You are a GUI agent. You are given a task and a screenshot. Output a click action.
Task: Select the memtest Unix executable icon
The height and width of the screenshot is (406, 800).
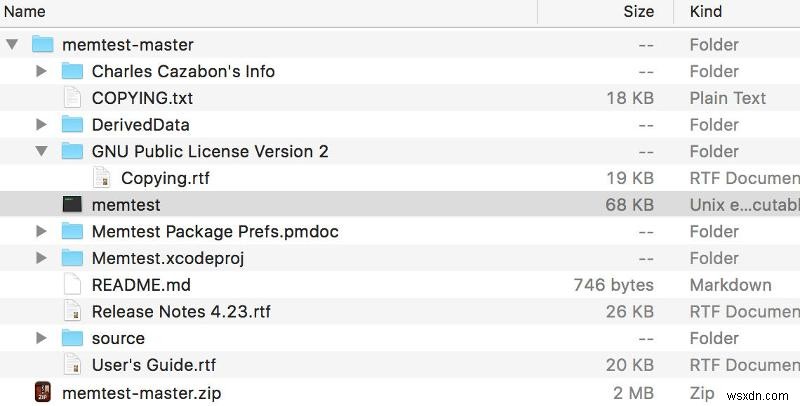pyautogui.click(x=72, y=204)
